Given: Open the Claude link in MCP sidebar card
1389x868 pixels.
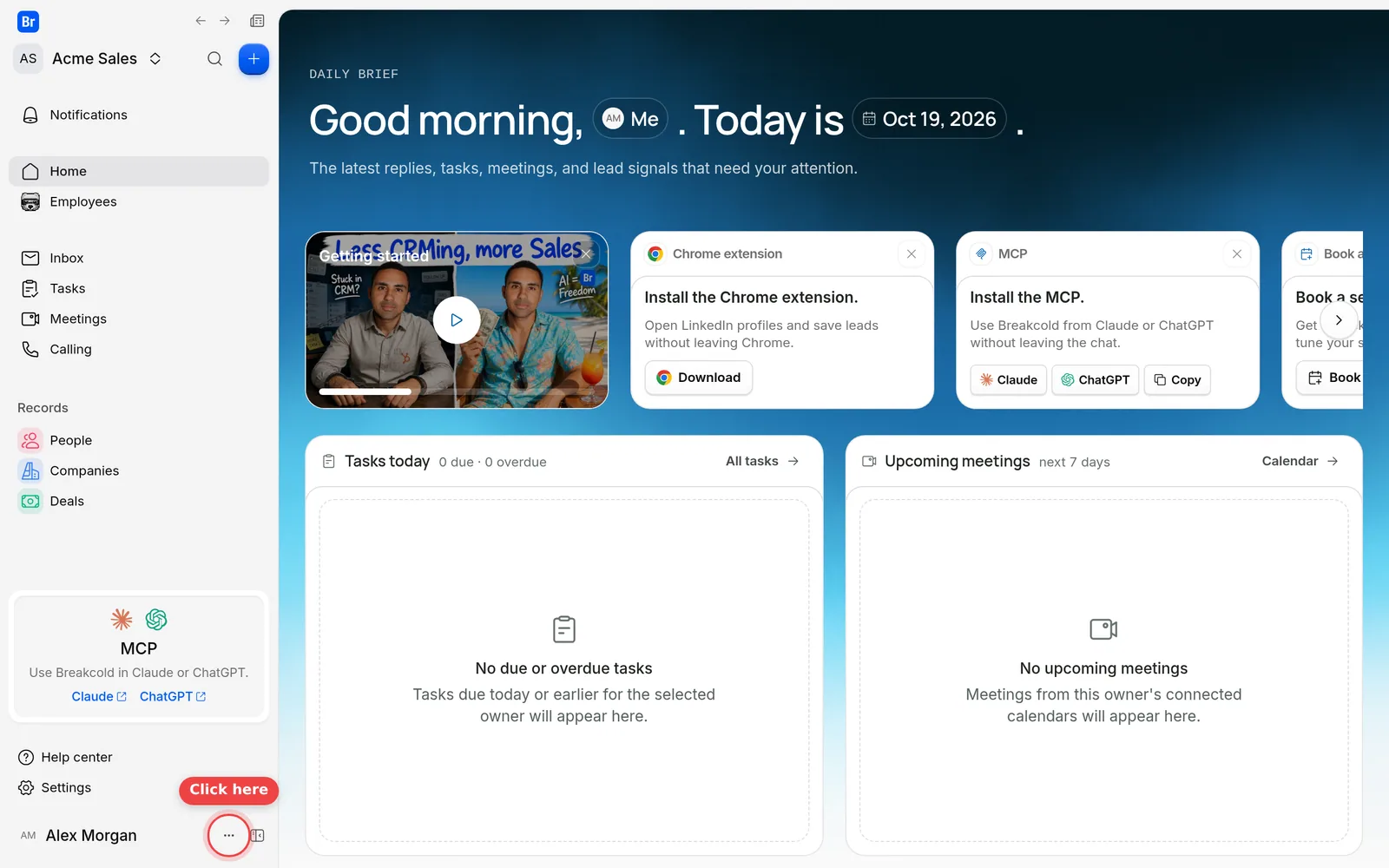Looking at the screenshot, I should click(99, 696).
